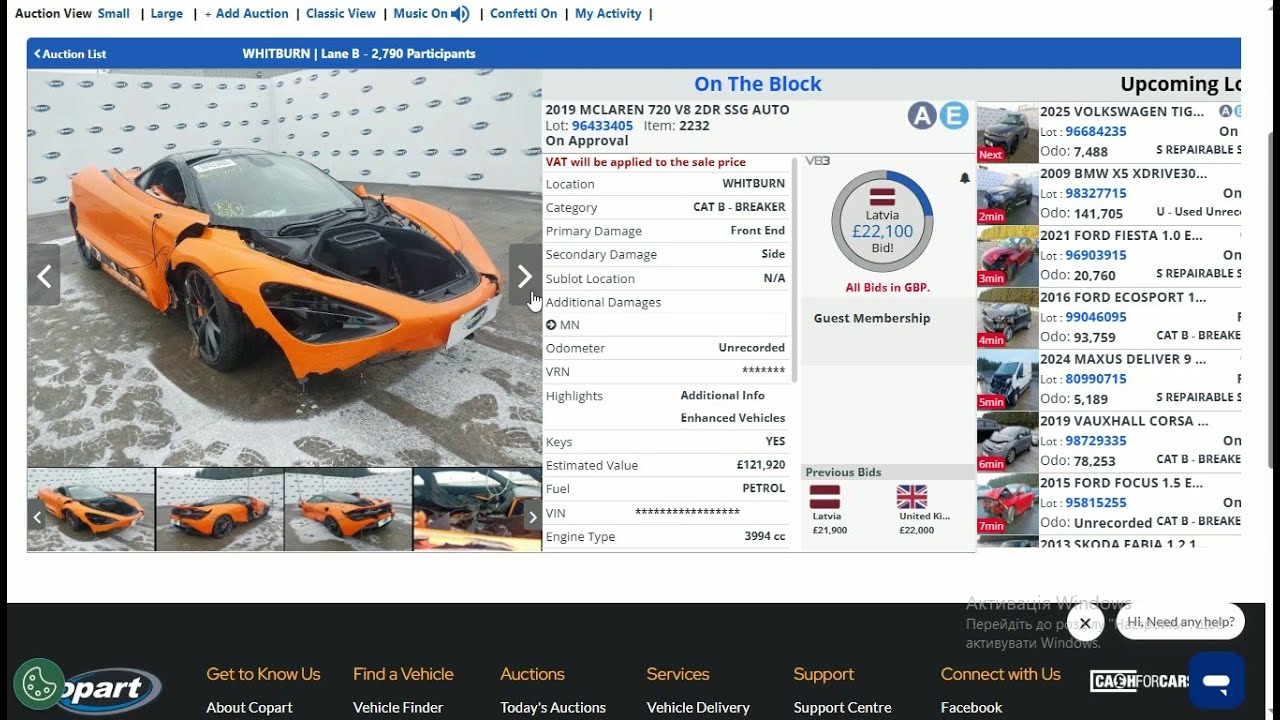Click the 2024 Maxus Deliver 9 thumbnail
The width and height of the screenshot is (1280, 720).
[x=1007, y=381]
